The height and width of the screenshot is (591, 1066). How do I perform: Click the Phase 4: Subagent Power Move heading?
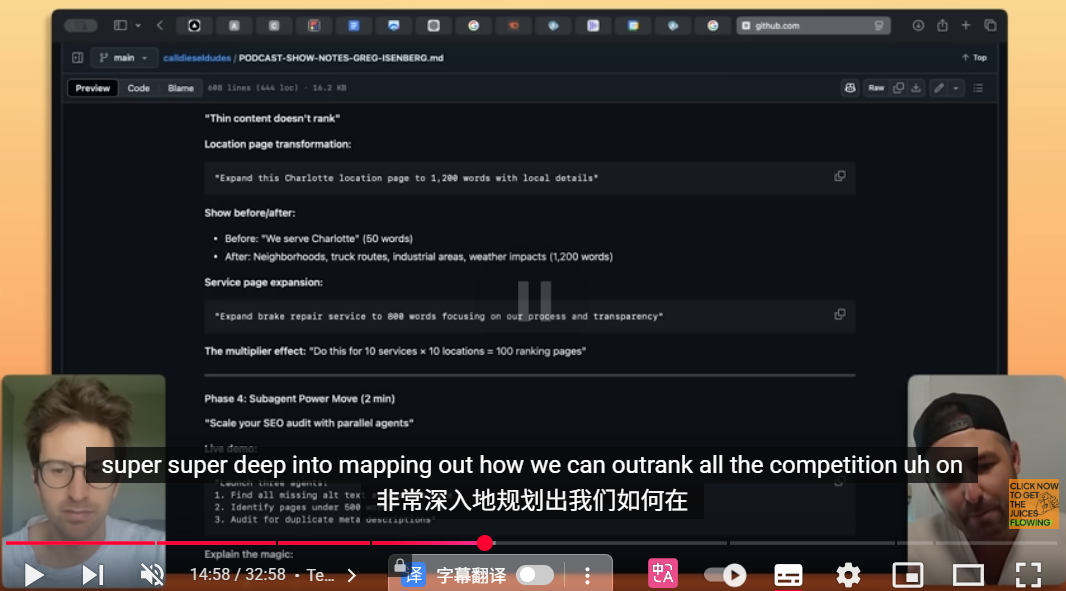click(300, 399)
